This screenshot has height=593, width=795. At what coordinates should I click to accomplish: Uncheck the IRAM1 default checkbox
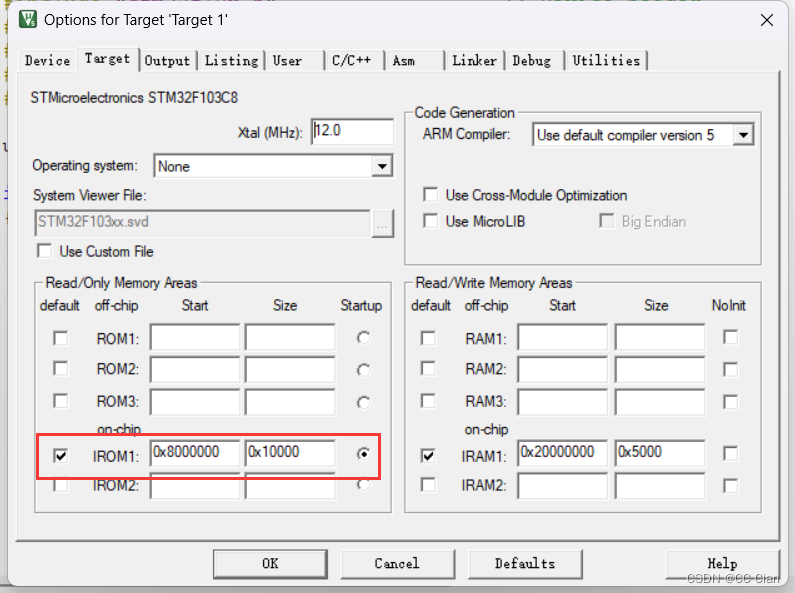(428, 456)
